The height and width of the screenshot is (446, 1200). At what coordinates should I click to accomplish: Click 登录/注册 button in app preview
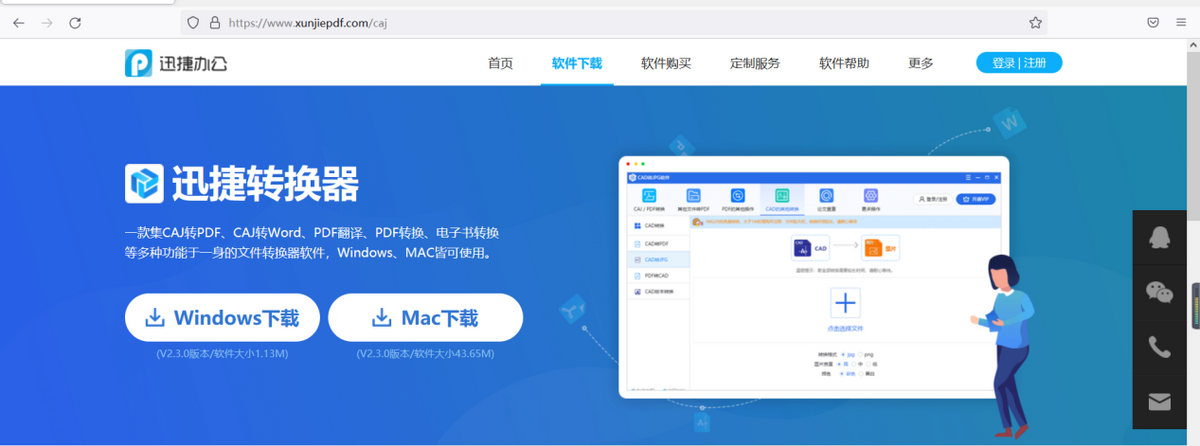tap(933, 199)
